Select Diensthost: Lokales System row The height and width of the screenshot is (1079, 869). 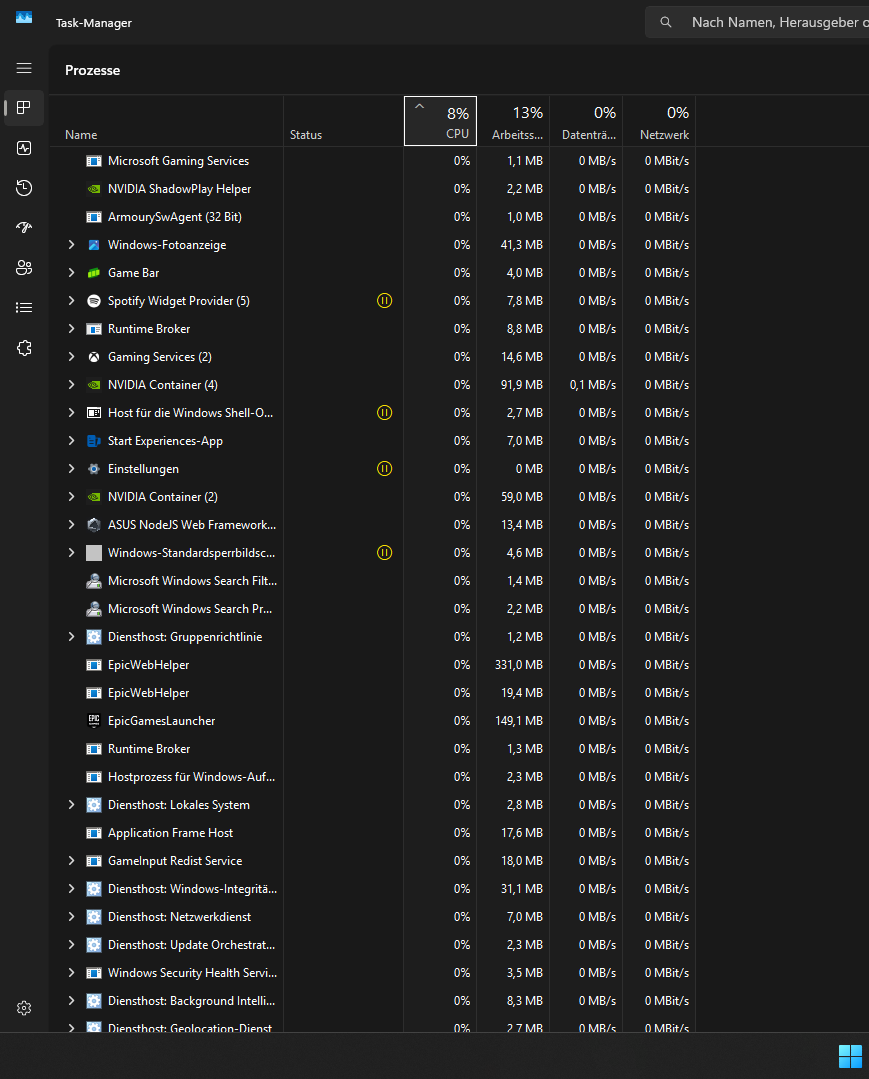coord(372,804)
